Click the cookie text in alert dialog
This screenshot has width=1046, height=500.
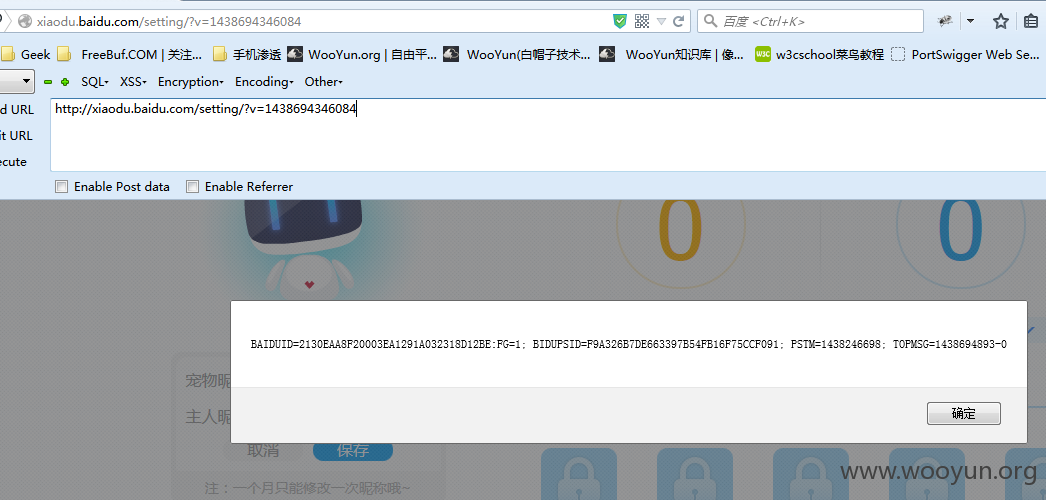[628, 345]
